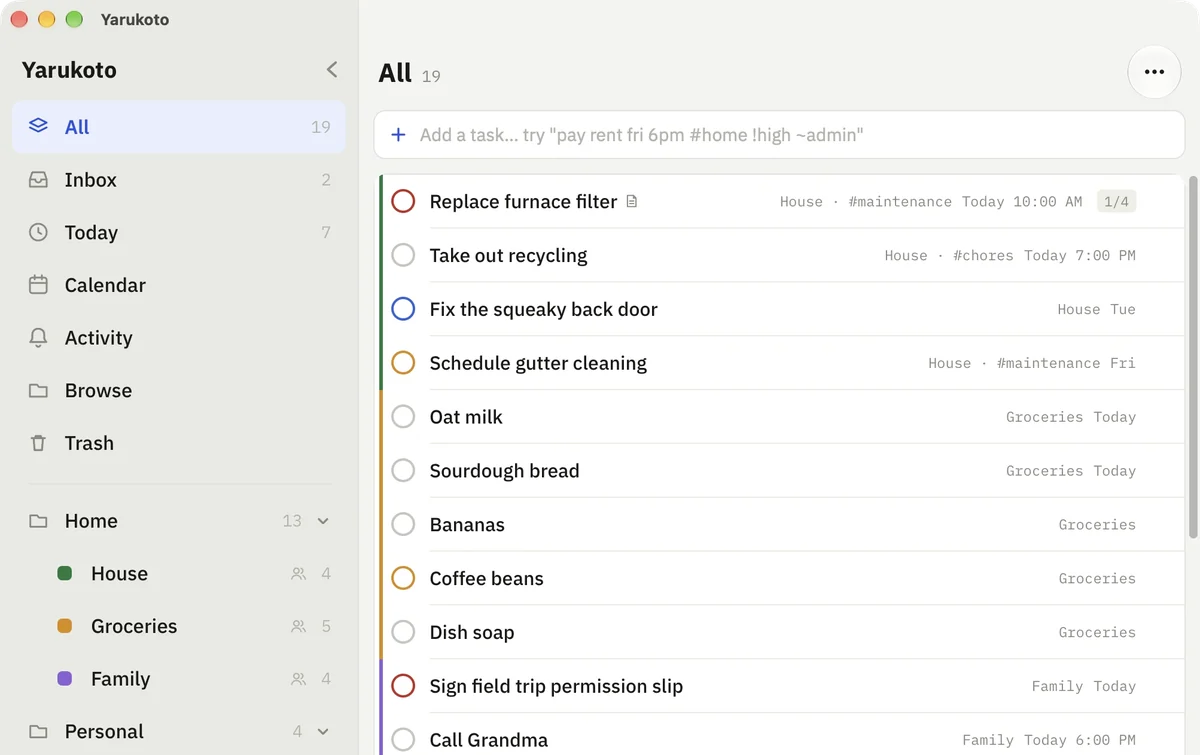1200x755 pixels.
Task: Open the Fix the squeaky back door title
Action: tap(543, 309)
